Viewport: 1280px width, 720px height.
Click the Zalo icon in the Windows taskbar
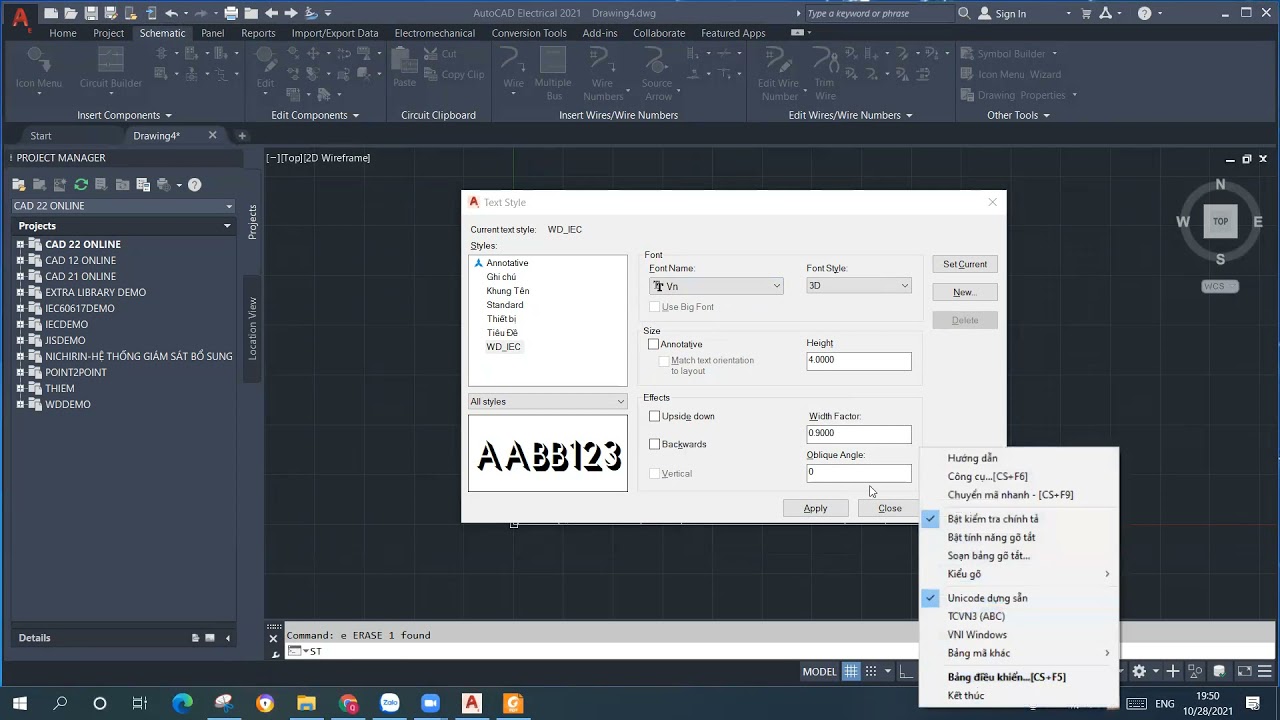pos(389,703)
